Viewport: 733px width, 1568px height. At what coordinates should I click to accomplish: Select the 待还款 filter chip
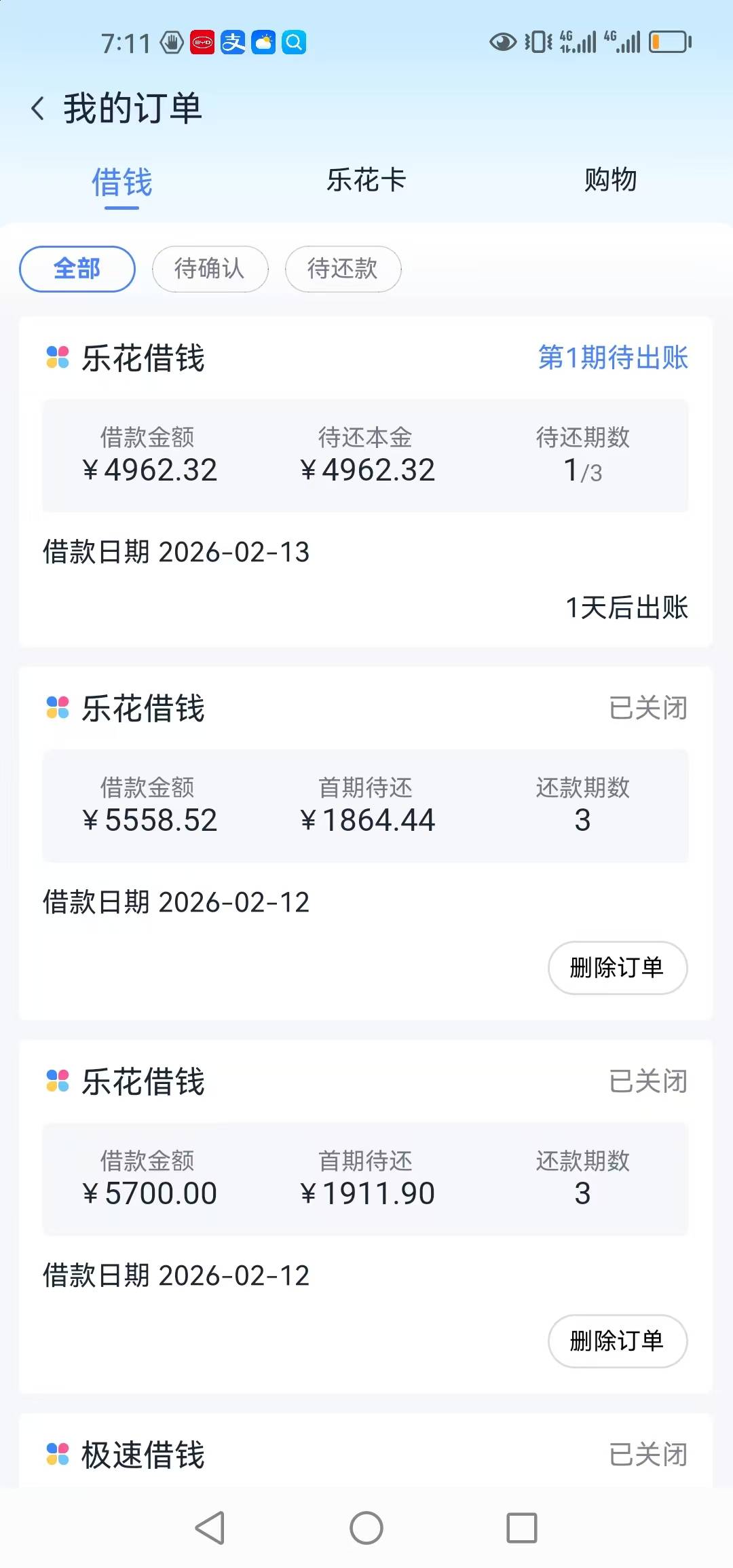[343, 269]
